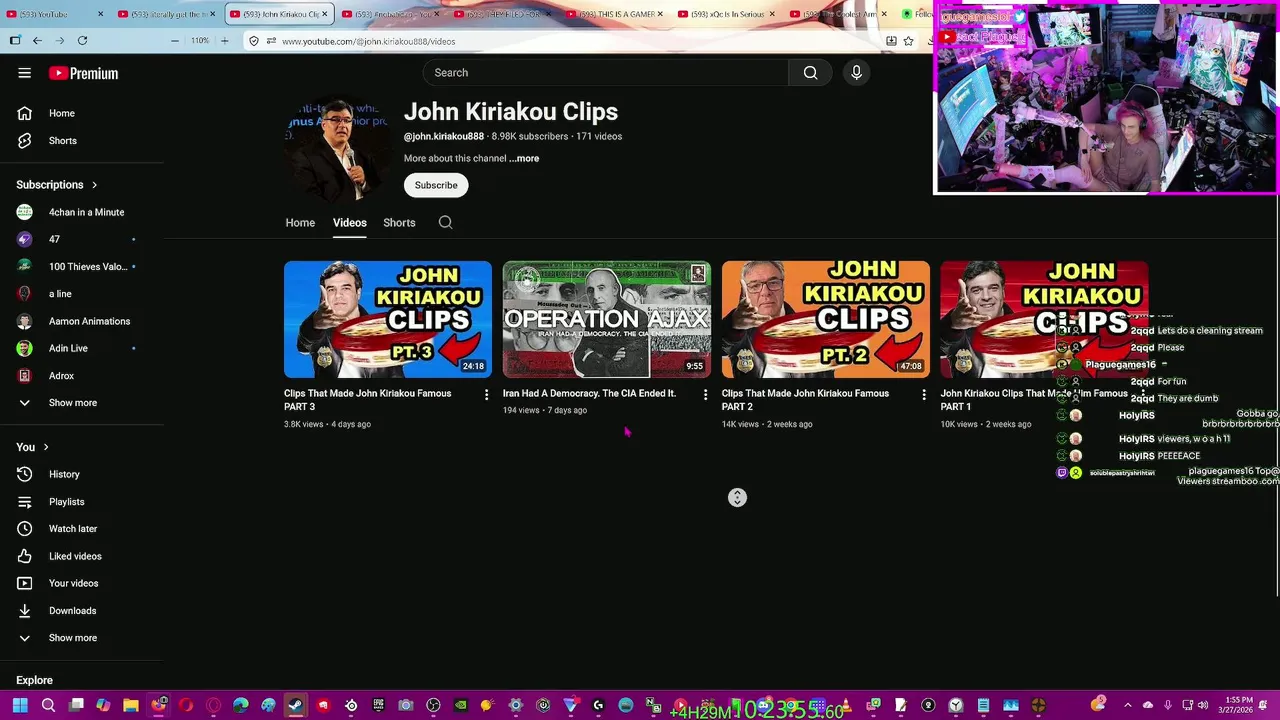Click the Clips PART 3 video thumbnail
1280x720 pixels.
click(x=388, y=319)
